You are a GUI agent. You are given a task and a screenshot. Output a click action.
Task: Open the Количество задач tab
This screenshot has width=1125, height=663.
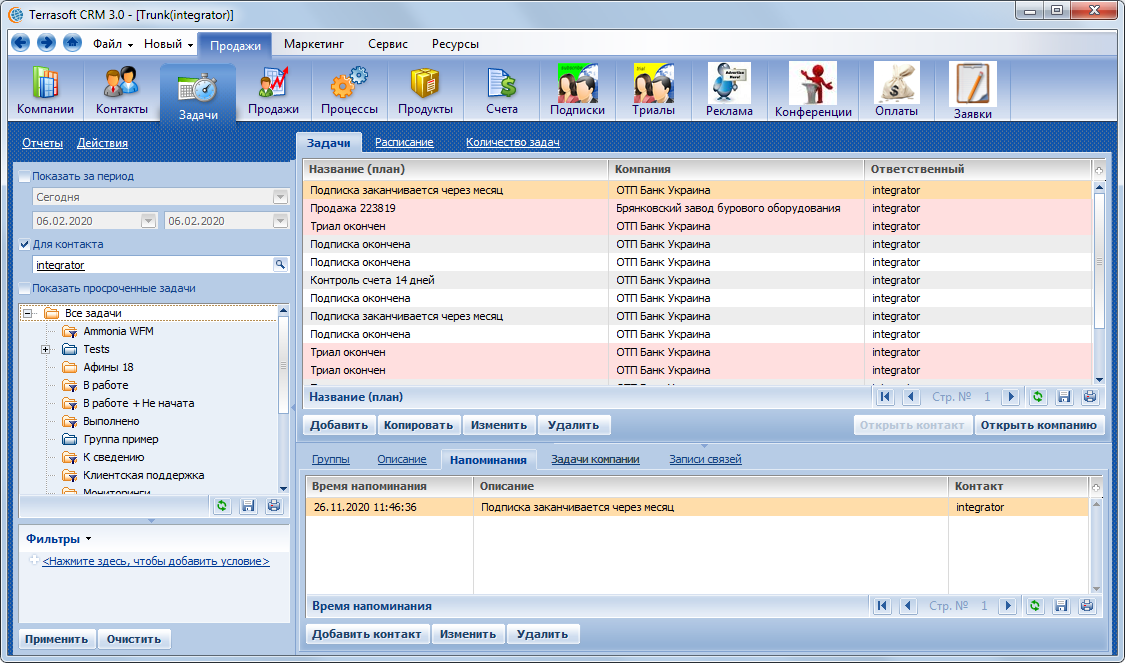click(x=513, y=142)
